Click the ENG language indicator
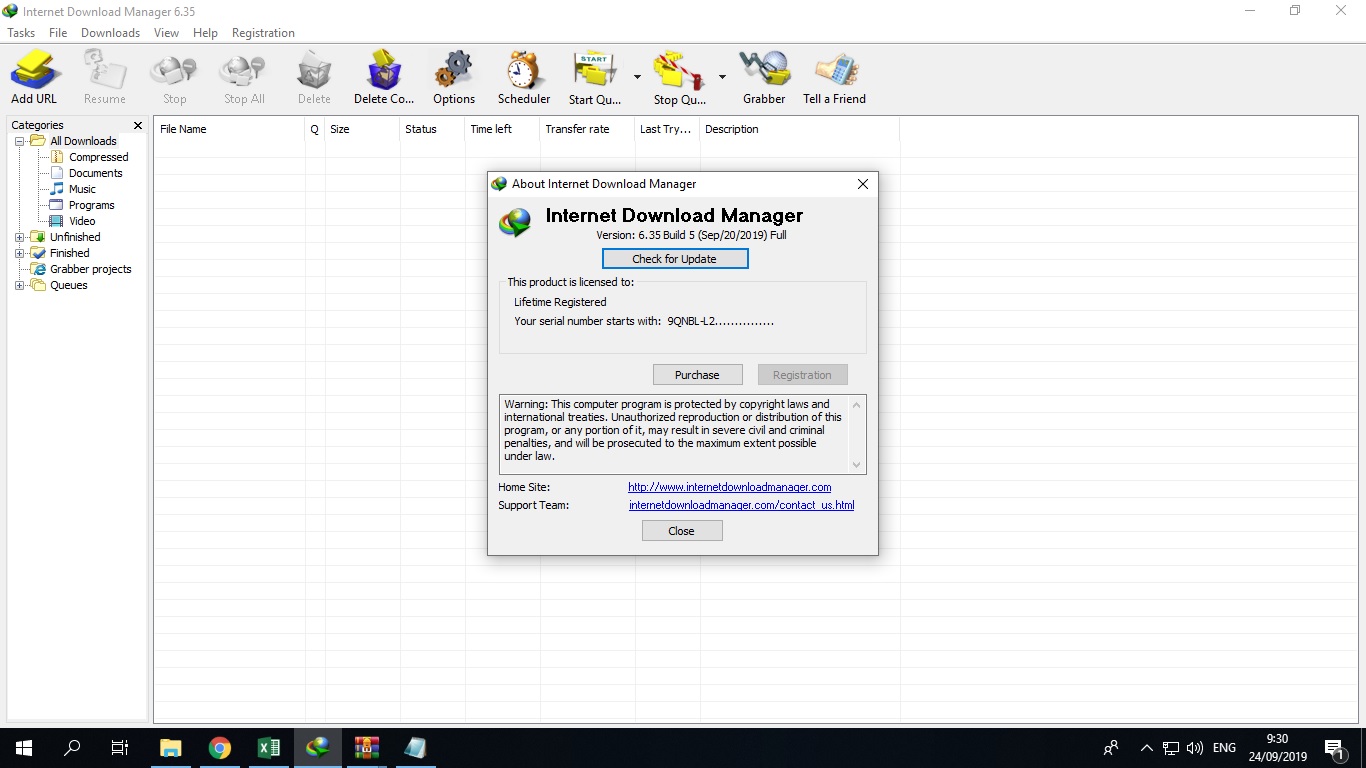The width and height of the screenshot is (1366, 768). coord(1224,748)
